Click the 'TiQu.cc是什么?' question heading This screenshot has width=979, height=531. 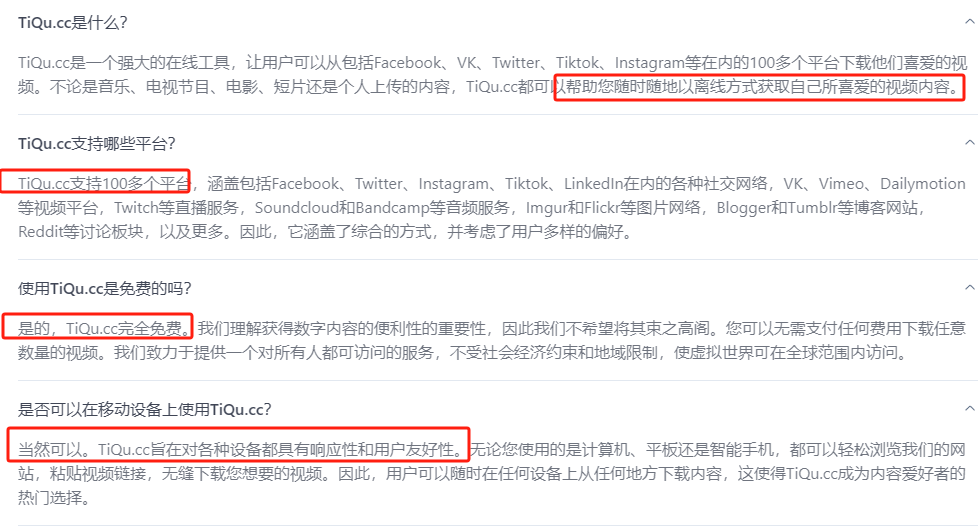tap(72, 23)
